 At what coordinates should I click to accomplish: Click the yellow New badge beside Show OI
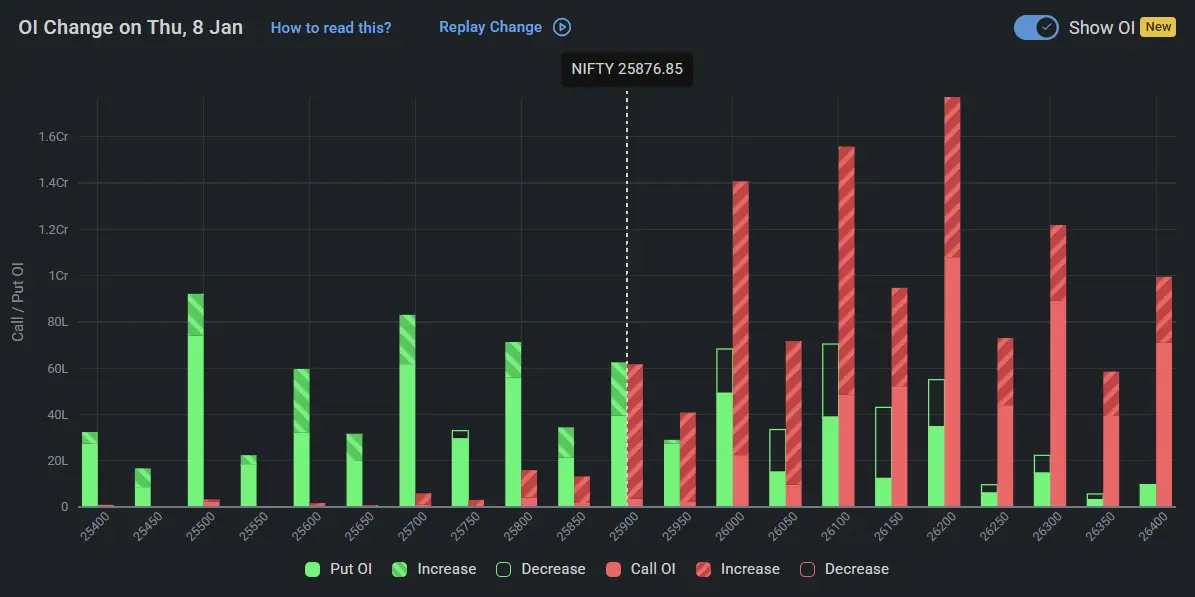tap(1158, 27)
